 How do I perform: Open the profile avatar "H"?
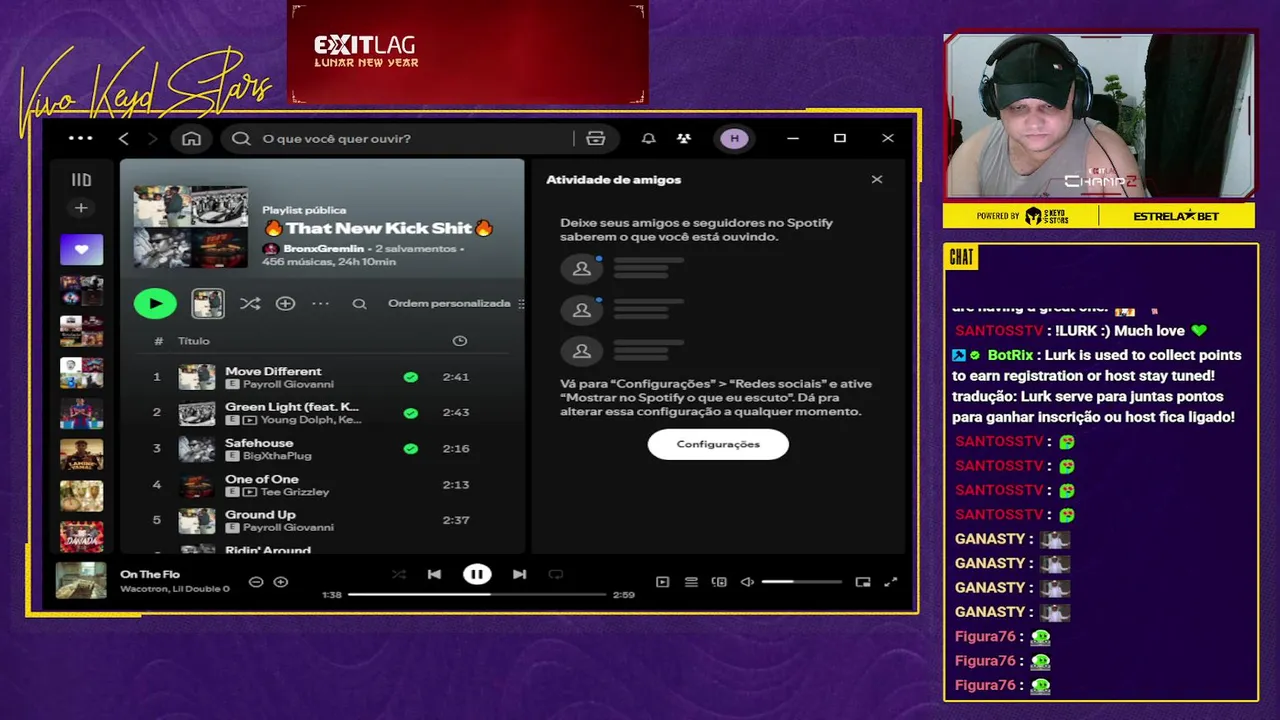[734, 138]
